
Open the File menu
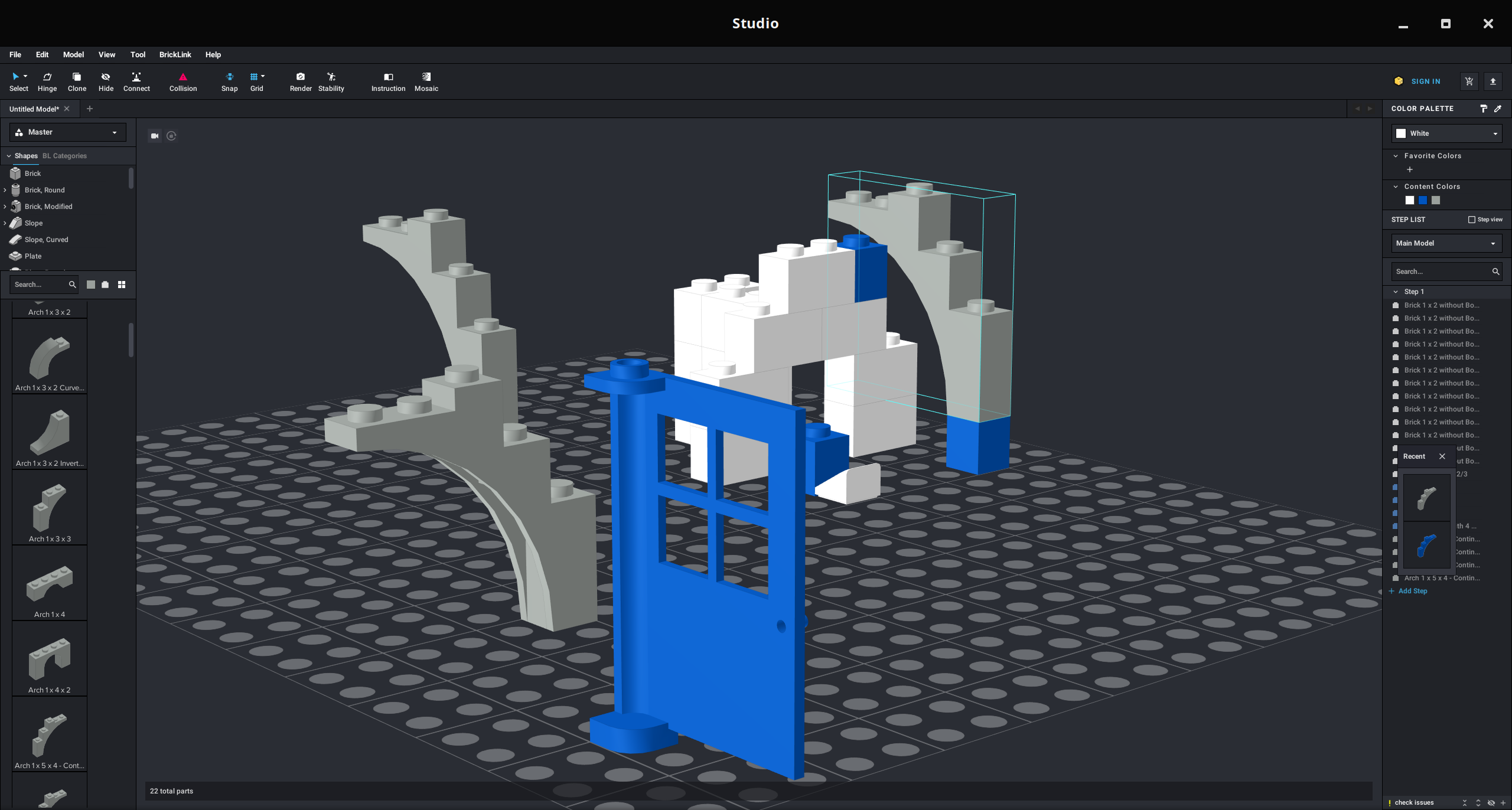point(15,54)
